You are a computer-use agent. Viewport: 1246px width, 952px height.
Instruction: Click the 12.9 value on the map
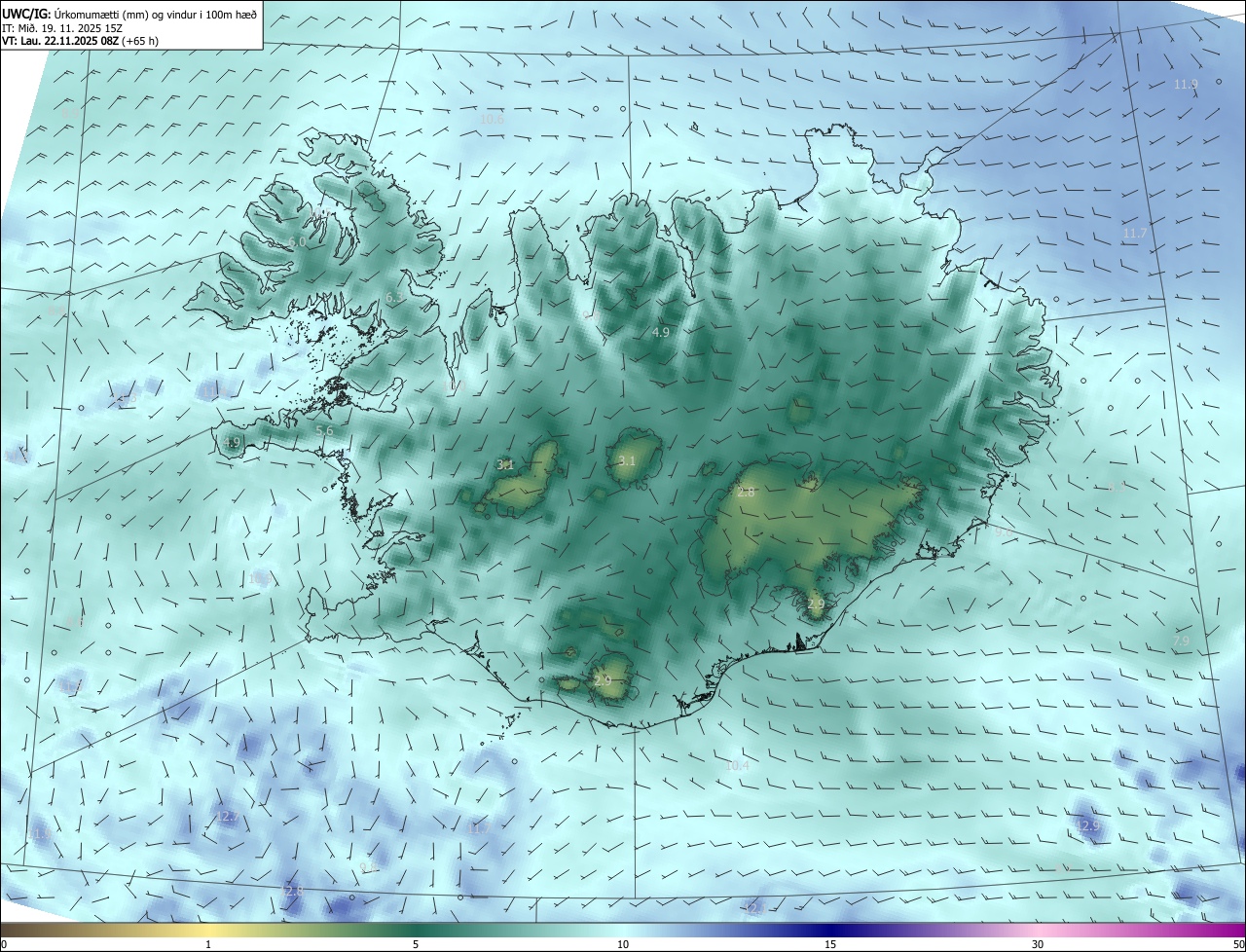[1087, 825]
